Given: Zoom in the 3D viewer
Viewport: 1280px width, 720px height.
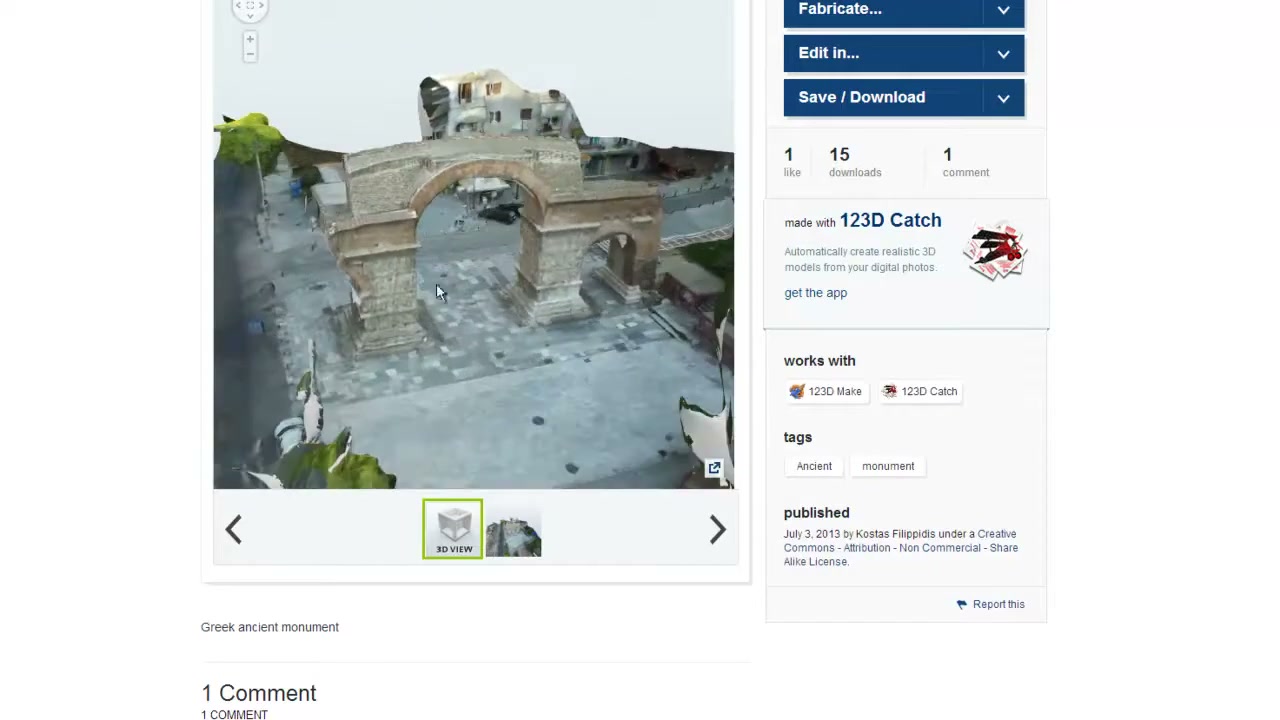Looking at the screenshot, I should coord(250,40).
